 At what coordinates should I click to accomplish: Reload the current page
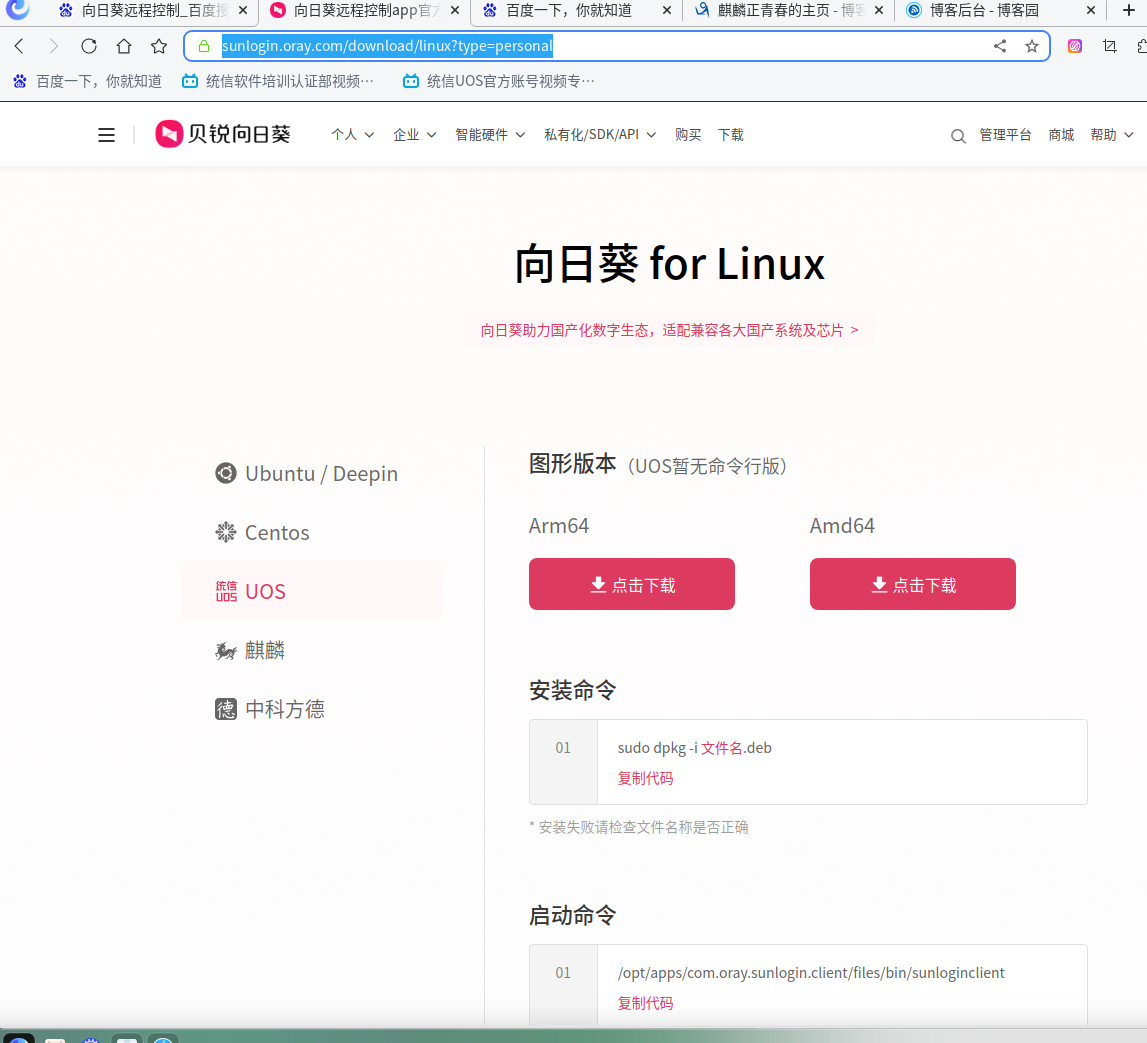coord(89,46)
